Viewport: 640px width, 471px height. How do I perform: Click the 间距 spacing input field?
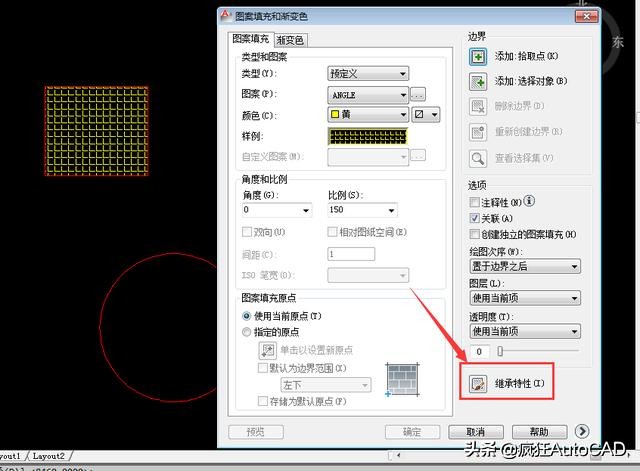[x=351, y=254]
